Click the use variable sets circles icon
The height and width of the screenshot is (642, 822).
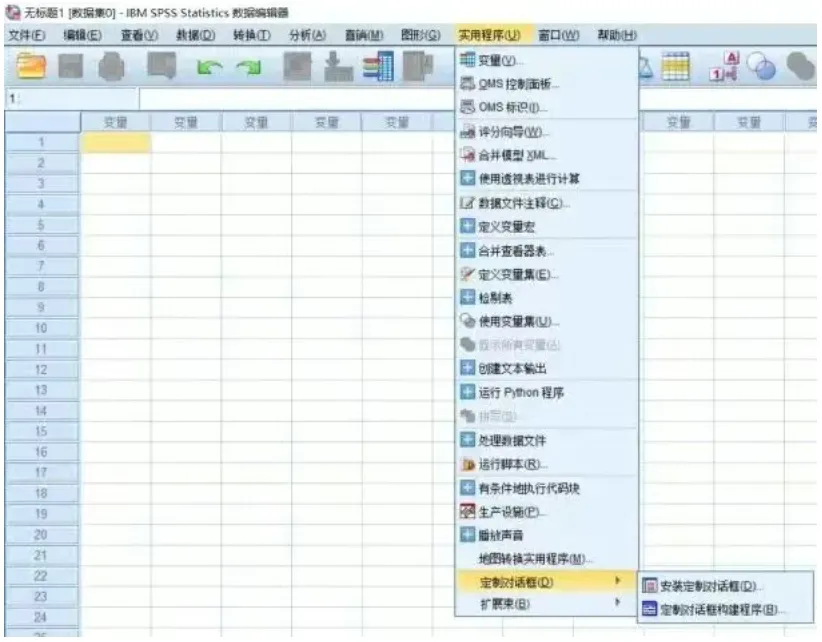click(x=761, y=67)
